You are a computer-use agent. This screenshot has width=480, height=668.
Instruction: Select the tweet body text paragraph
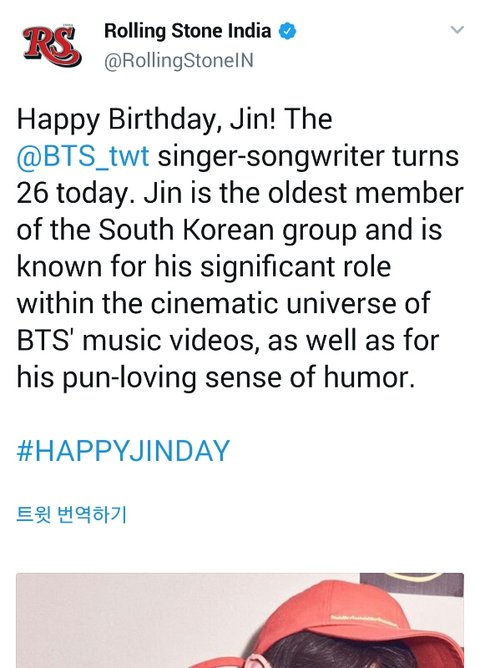click(240, 248)
